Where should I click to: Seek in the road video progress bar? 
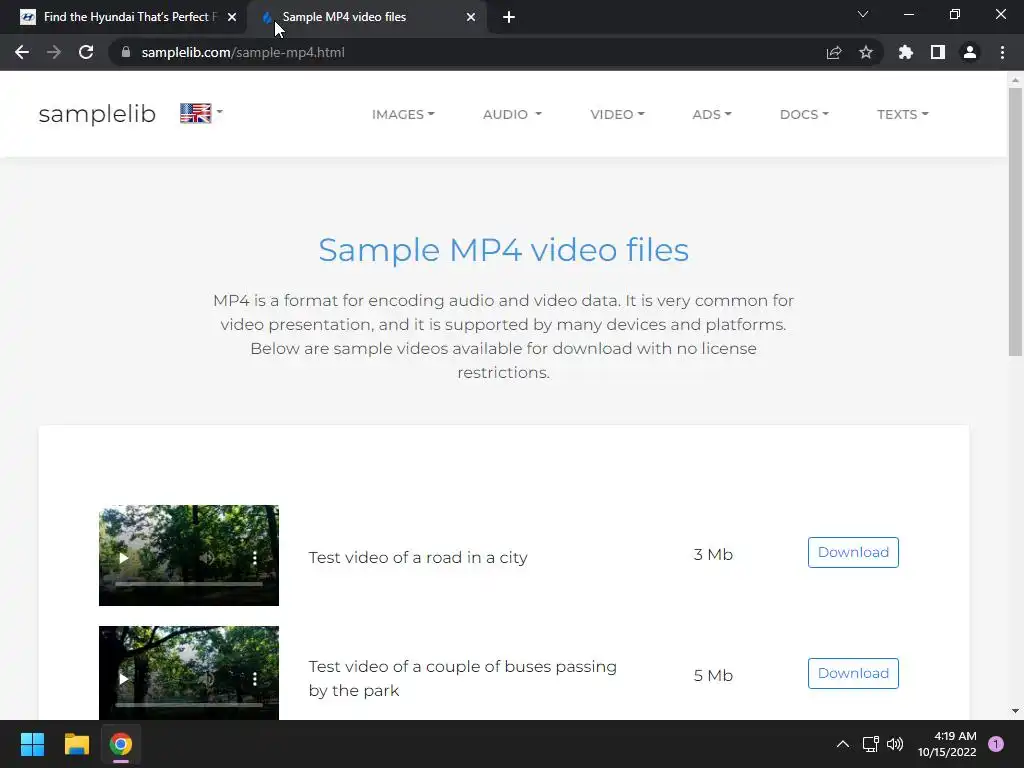pos(189,584)
